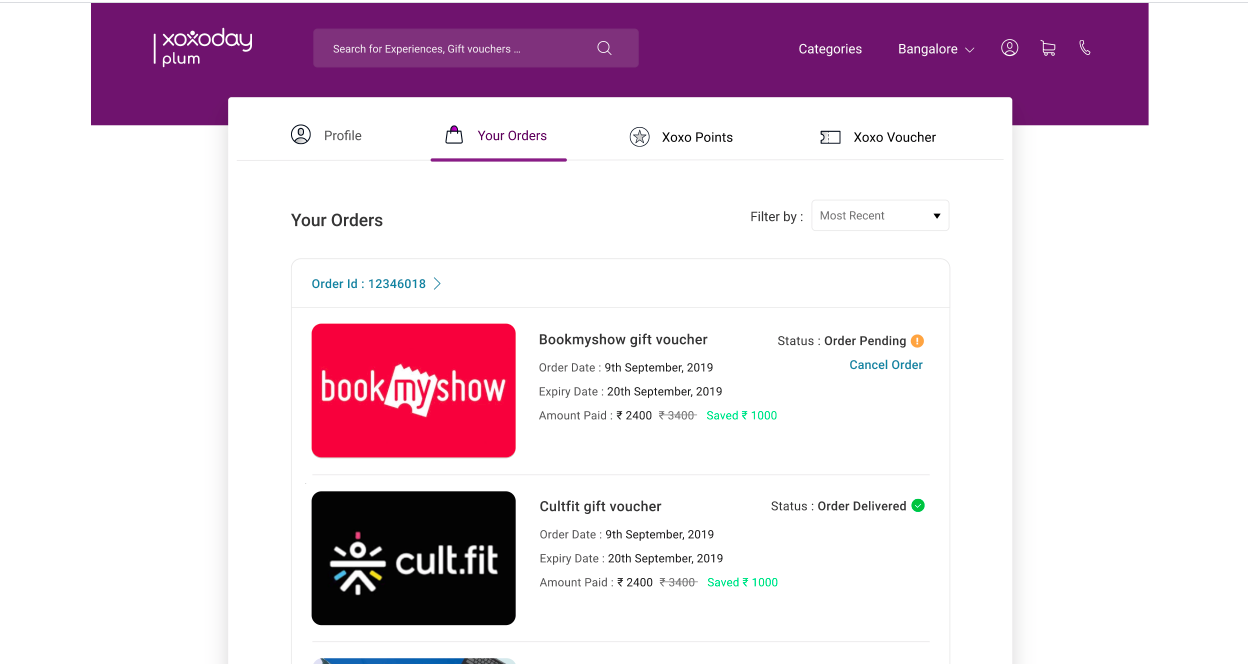Expand the Order Id chevron arrow

point(437,284)
